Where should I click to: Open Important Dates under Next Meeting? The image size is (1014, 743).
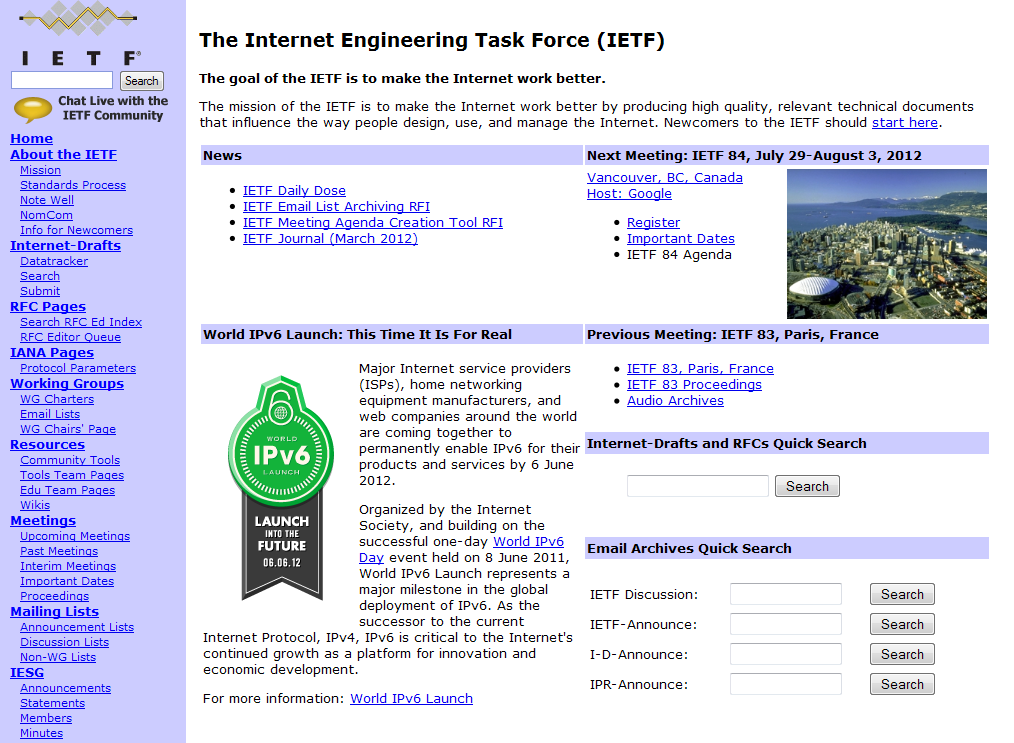click(681, 239)
